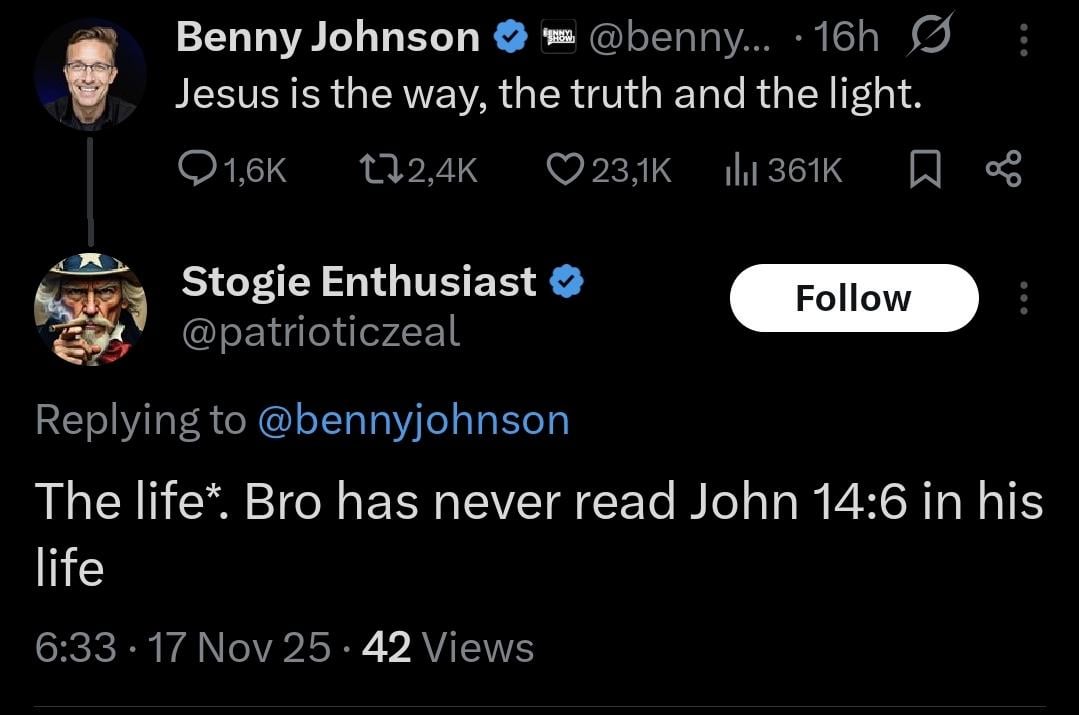Open more options menu beside Follow
Image resolution: width=1079 pixels, height=715 pixels.
click(x=1023, y=298)
